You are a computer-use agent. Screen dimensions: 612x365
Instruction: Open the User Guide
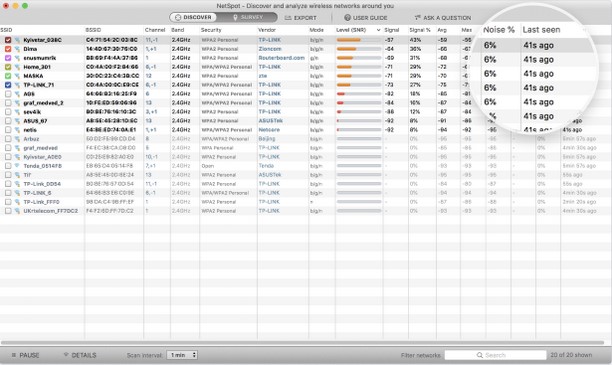coord(365,18)
